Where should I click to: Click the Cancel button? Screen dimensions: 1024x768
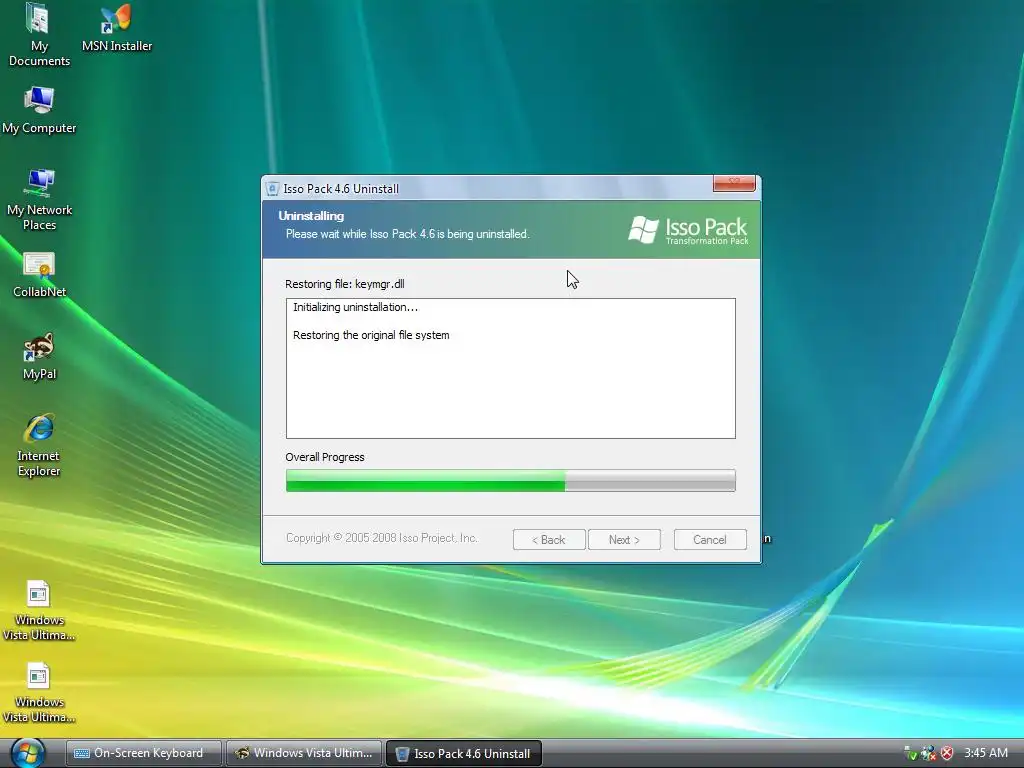coord(710,539)
